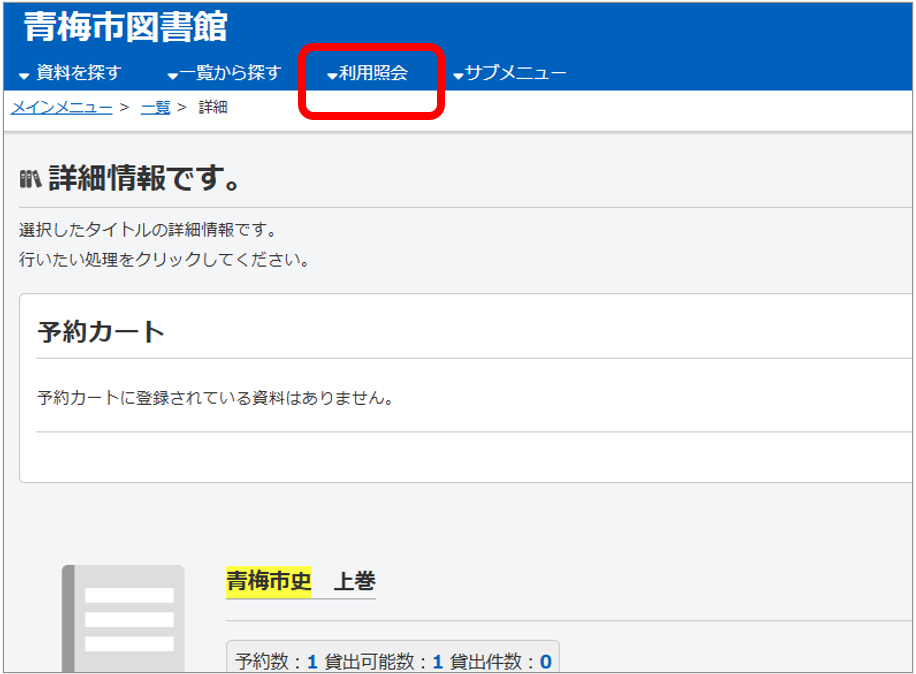Click the triangle arrow before サブメニュー

point(458,76)
